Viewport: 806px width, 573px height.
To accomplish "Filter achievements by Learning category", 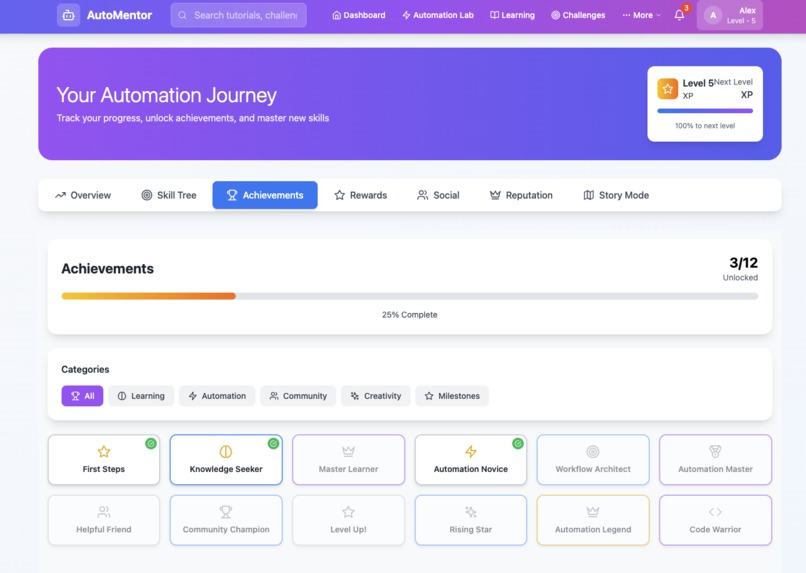I will click(141, 396).
